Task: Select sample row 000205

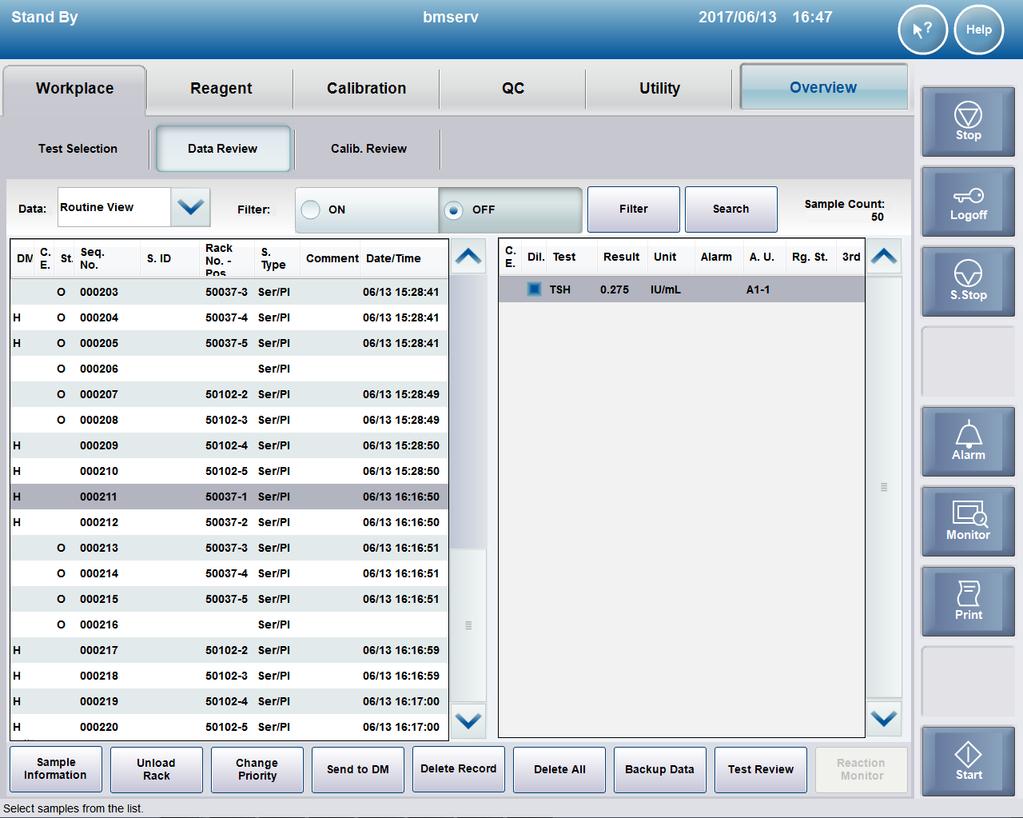Action: pos(230,343)
